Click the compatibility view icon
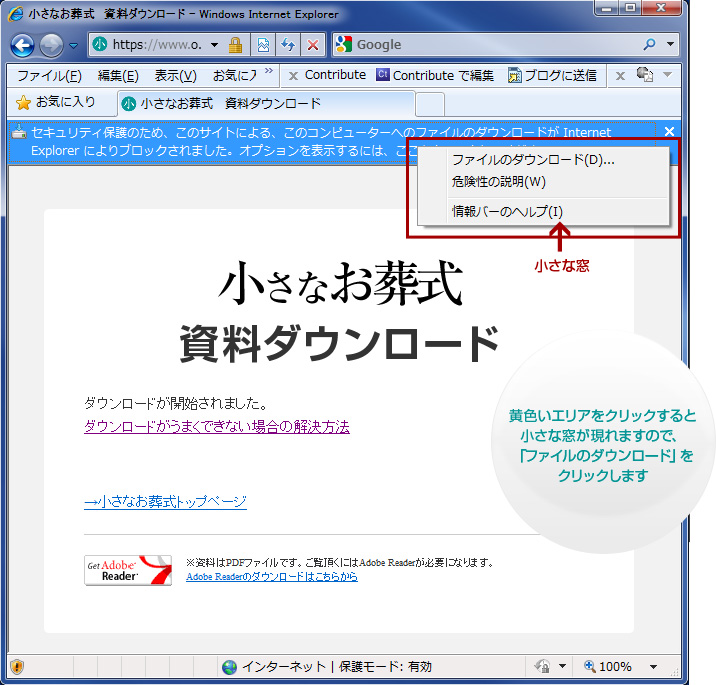The width and height of the screenshot is (716, 685). click(x=263, y=45)
